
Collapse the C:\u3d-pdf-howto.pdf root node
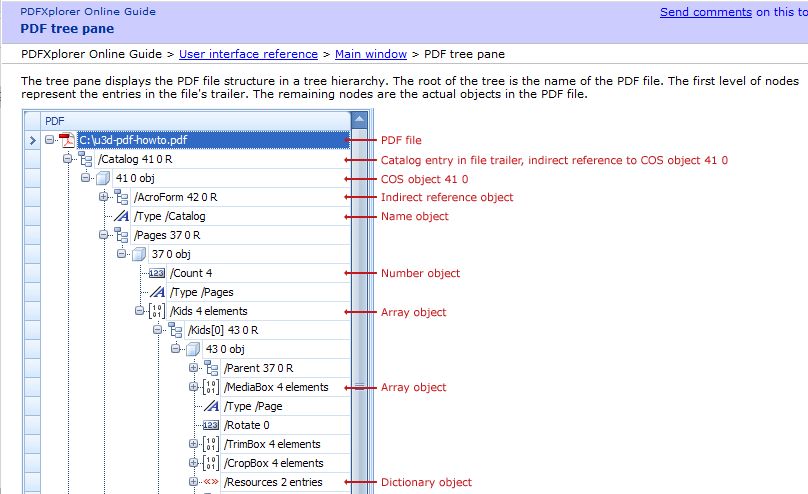point(49,140)
